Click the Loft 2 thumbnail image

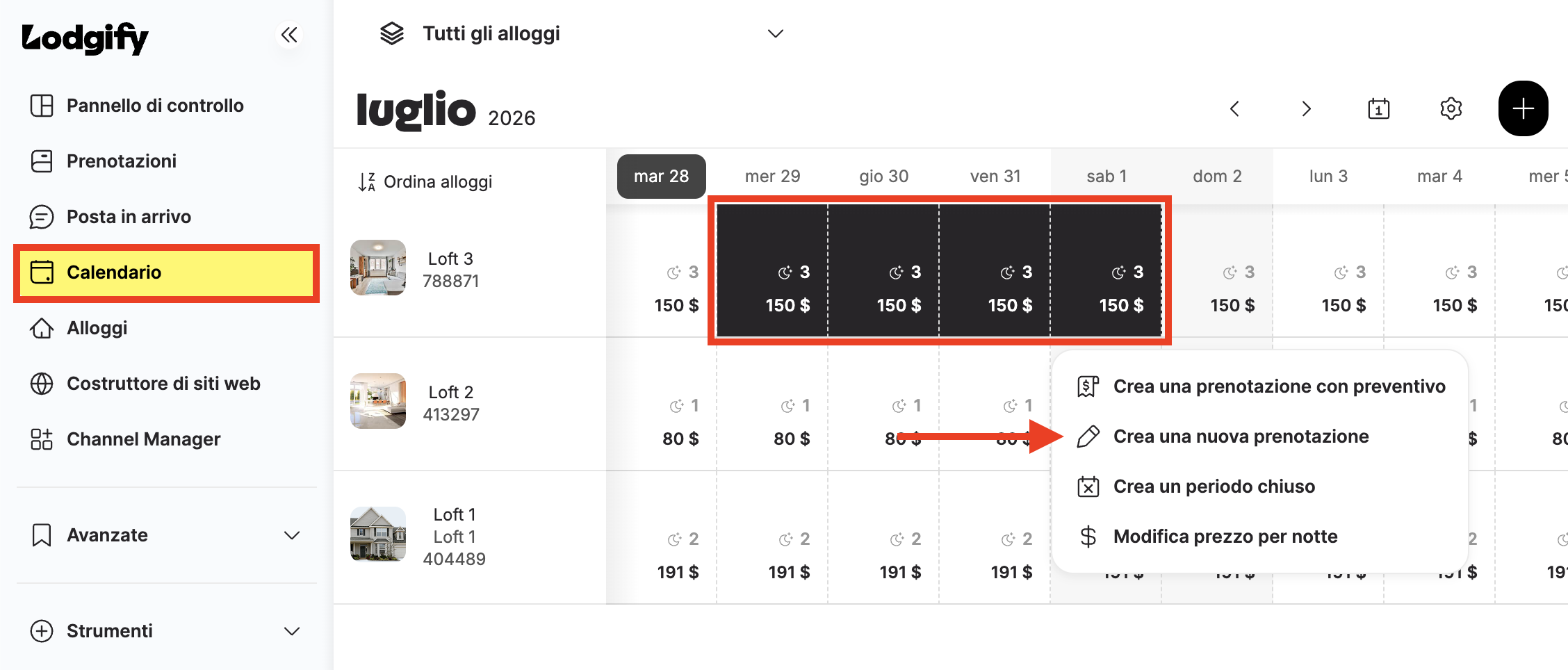point(377,401)
